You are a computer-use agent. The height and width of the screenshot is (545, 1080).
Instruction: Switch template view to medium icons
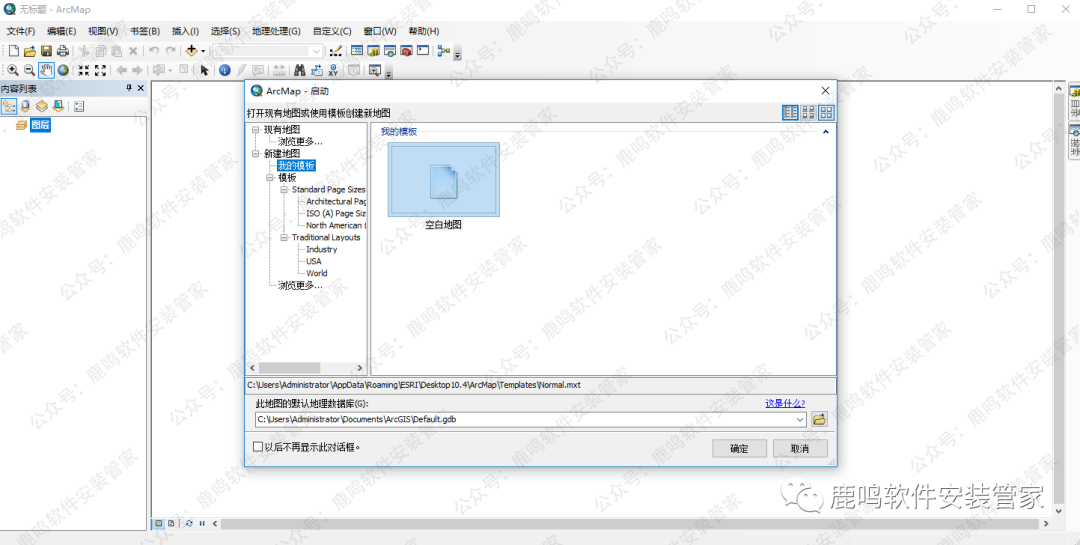point(809,112)
